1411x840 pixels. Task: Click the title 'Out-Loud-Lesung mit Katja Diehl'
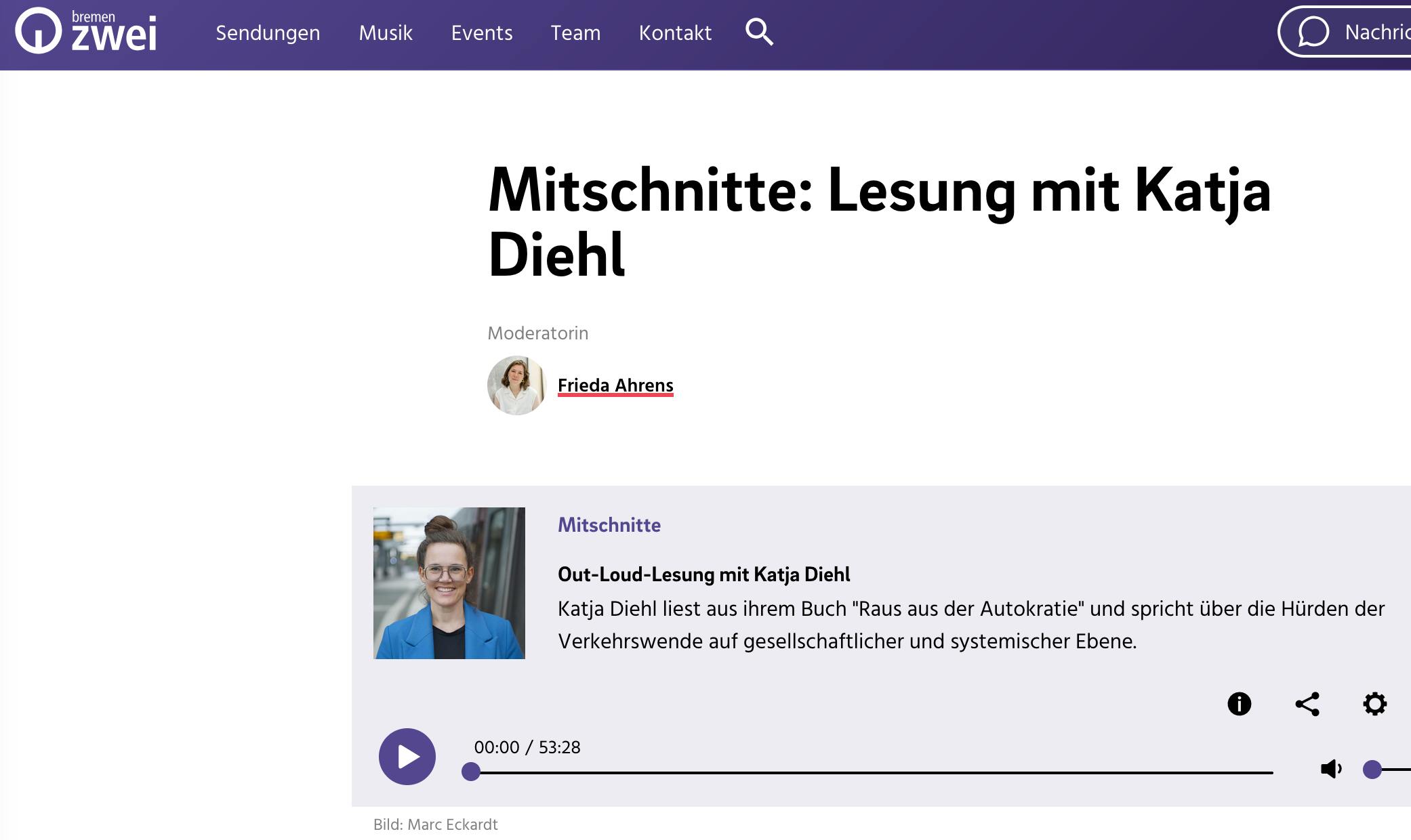pos(703,574)
